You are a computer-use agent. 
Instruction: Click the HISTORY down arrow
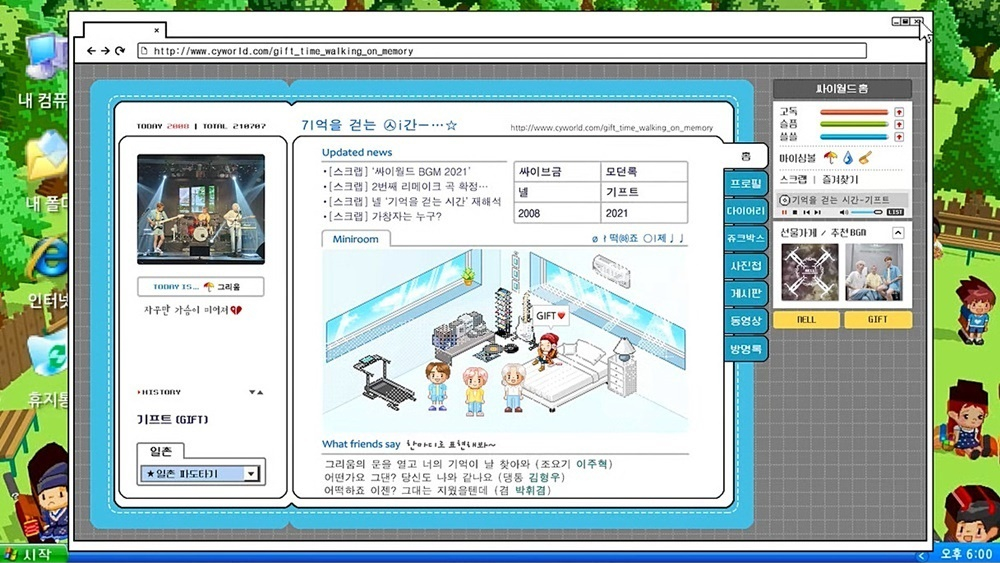coord(252,392)
